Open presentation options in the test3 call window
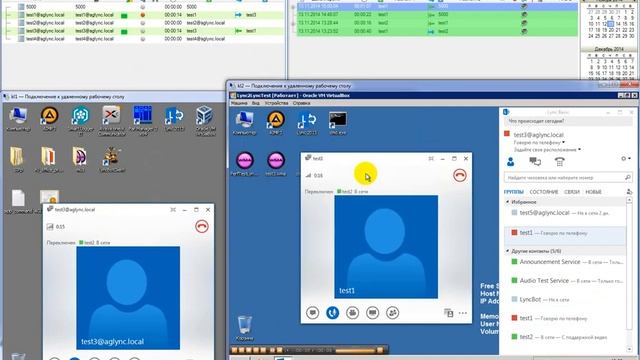 [x=373, y=313]
